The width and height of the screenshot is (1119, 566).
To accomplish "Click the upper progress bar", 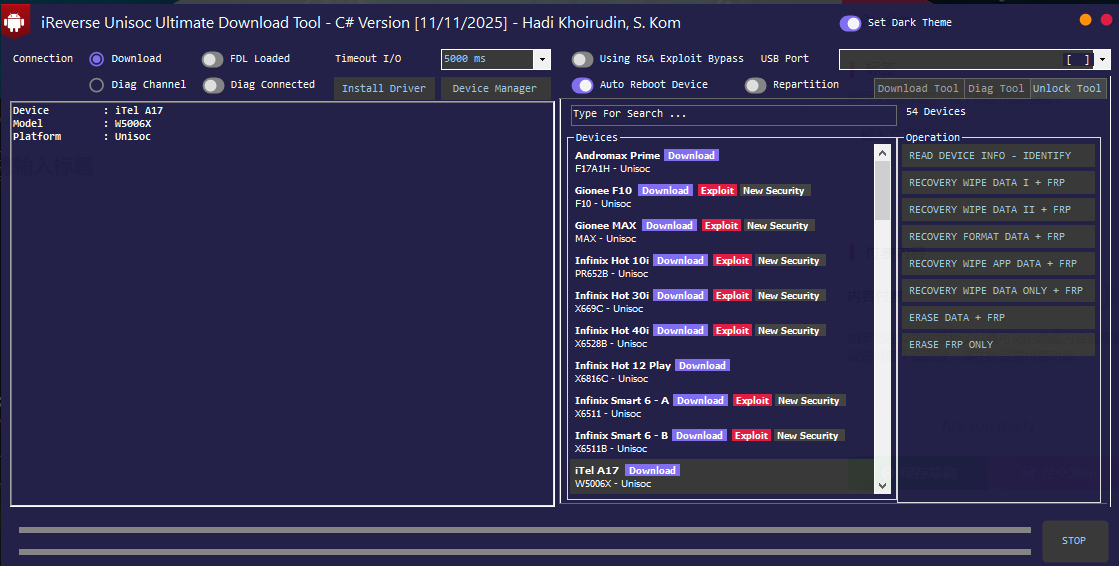I will (525, 530).
